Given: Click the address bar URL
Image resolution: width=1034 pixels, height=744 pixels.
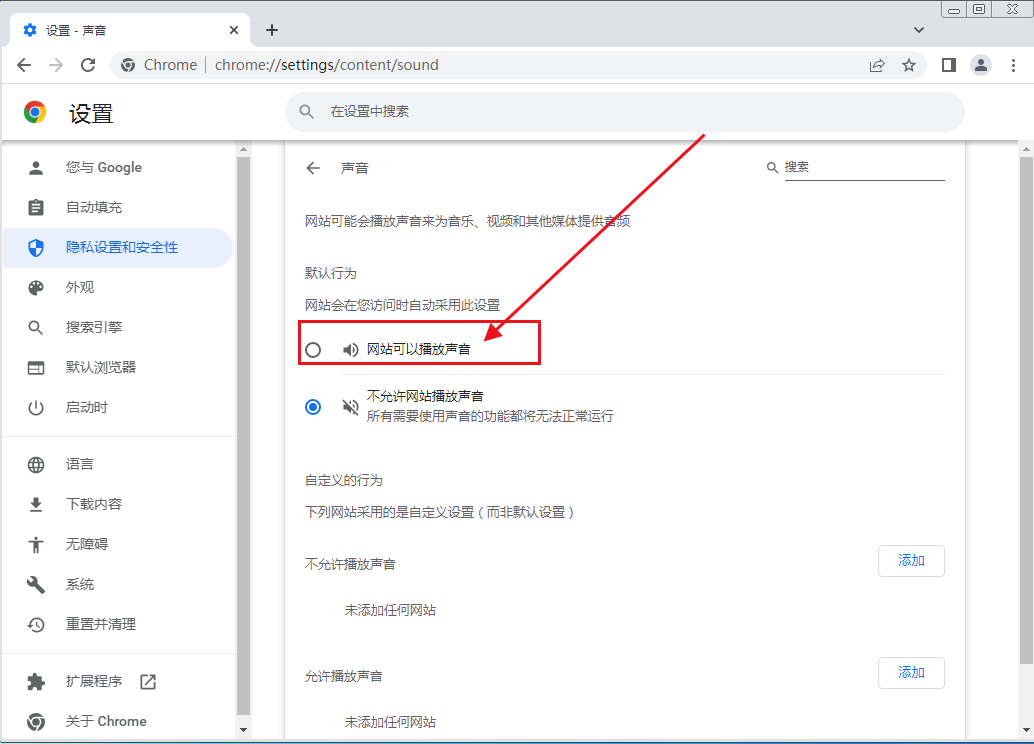Looking at the screenshot, I should (326, 65).
